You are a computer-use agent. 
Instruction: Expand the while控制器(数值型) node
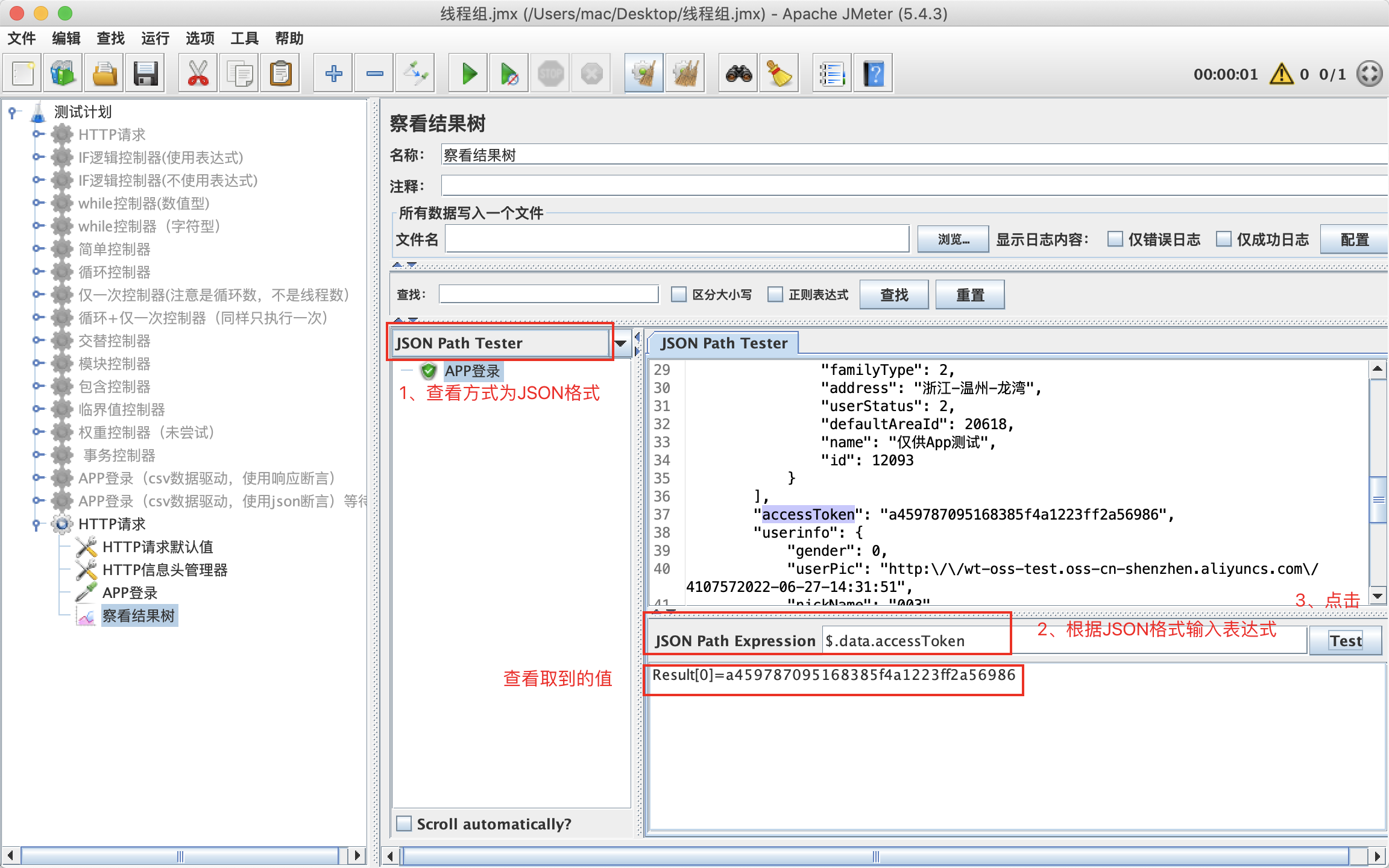coord(37,203)
